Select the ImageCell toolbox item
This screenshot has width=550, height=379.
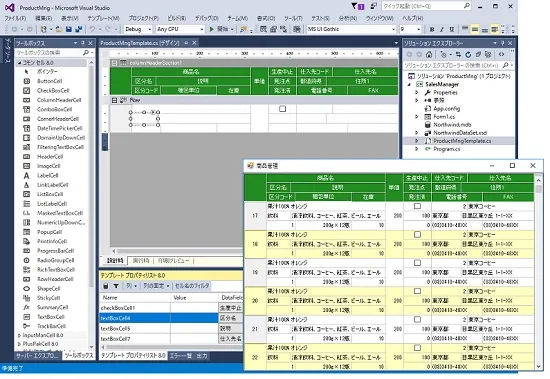48,166
